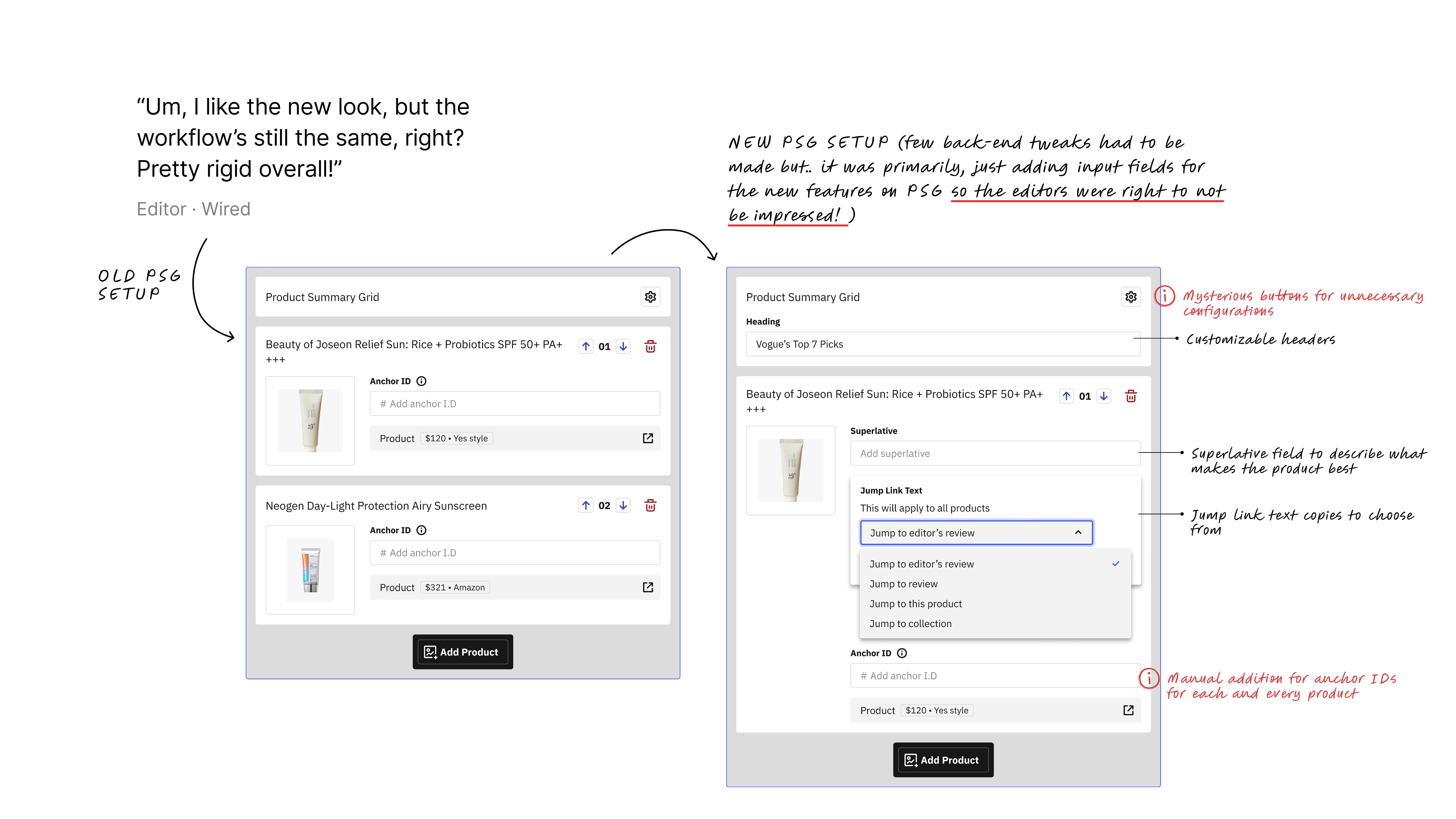Move Beauty of Joseon product up in new PSG setup

coord(1067,396)
